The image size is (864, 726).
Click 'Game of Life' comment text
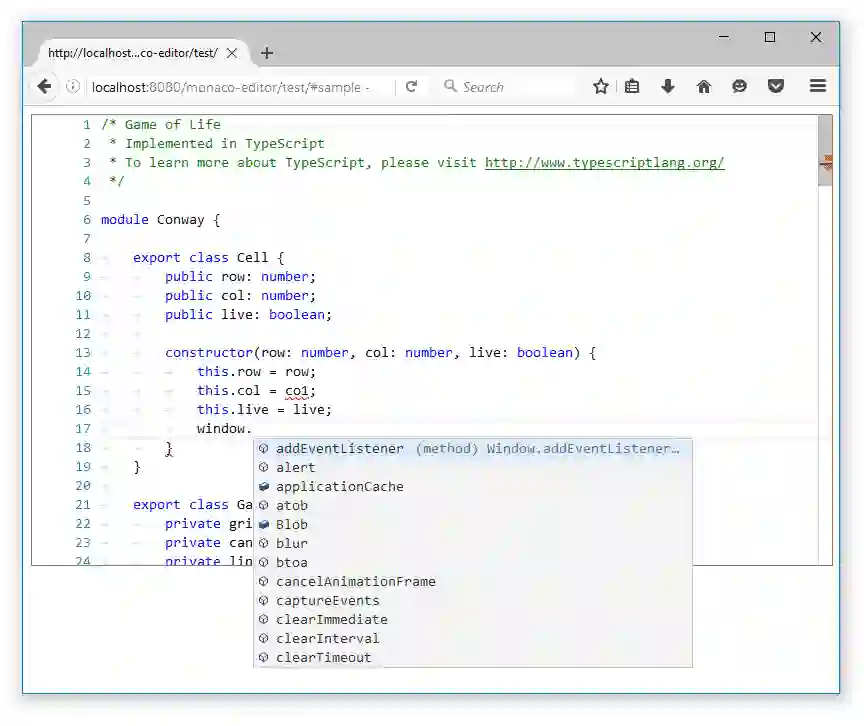172,124
